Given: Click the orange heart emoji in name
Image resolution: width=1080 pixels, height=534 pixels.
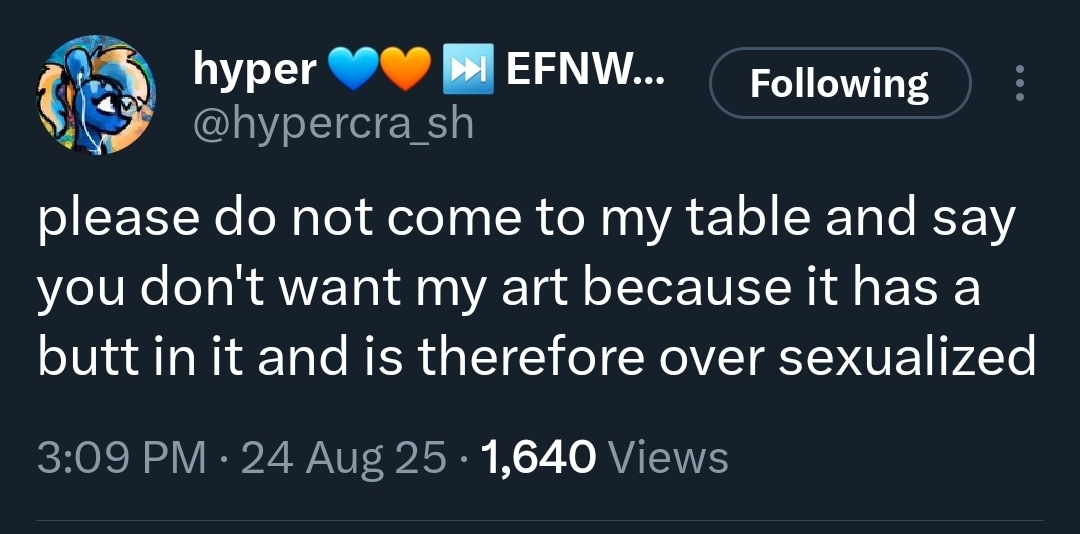Looking at the screenshot, I should (x=409, y=69).
